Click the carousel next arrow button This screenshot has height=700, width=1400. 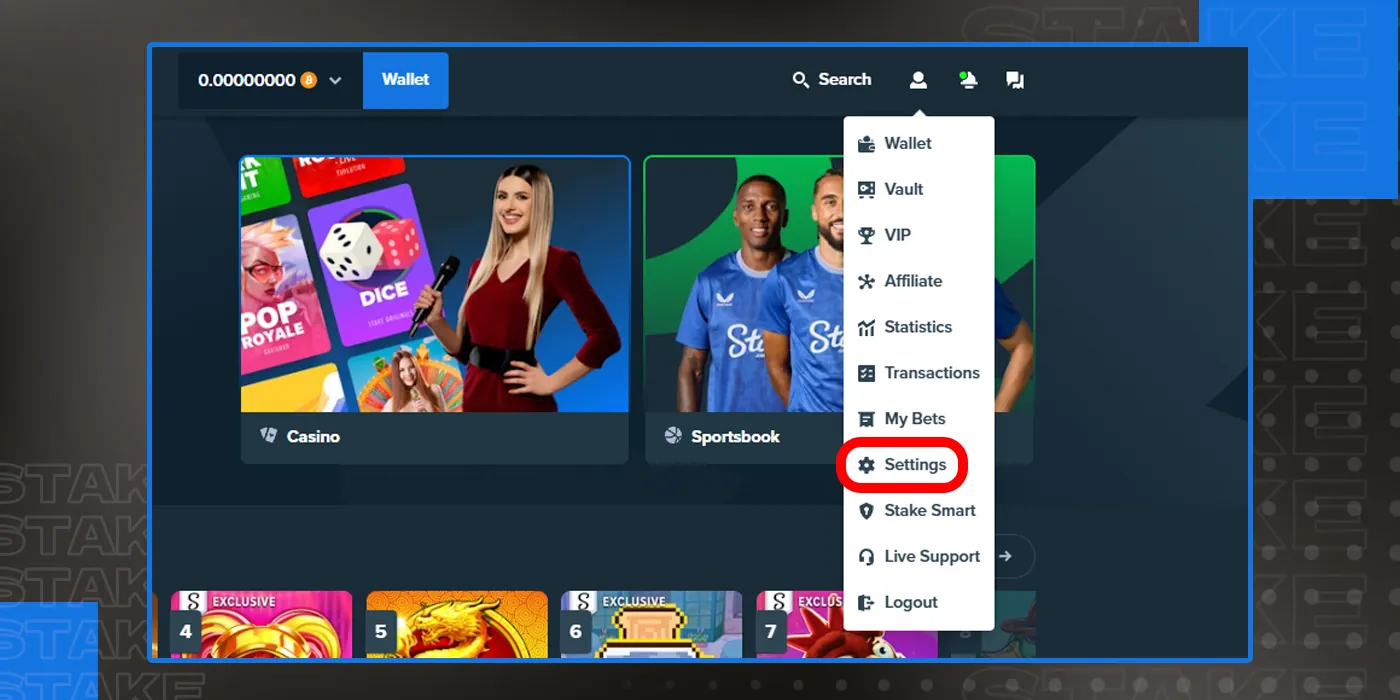point(1006,556)
